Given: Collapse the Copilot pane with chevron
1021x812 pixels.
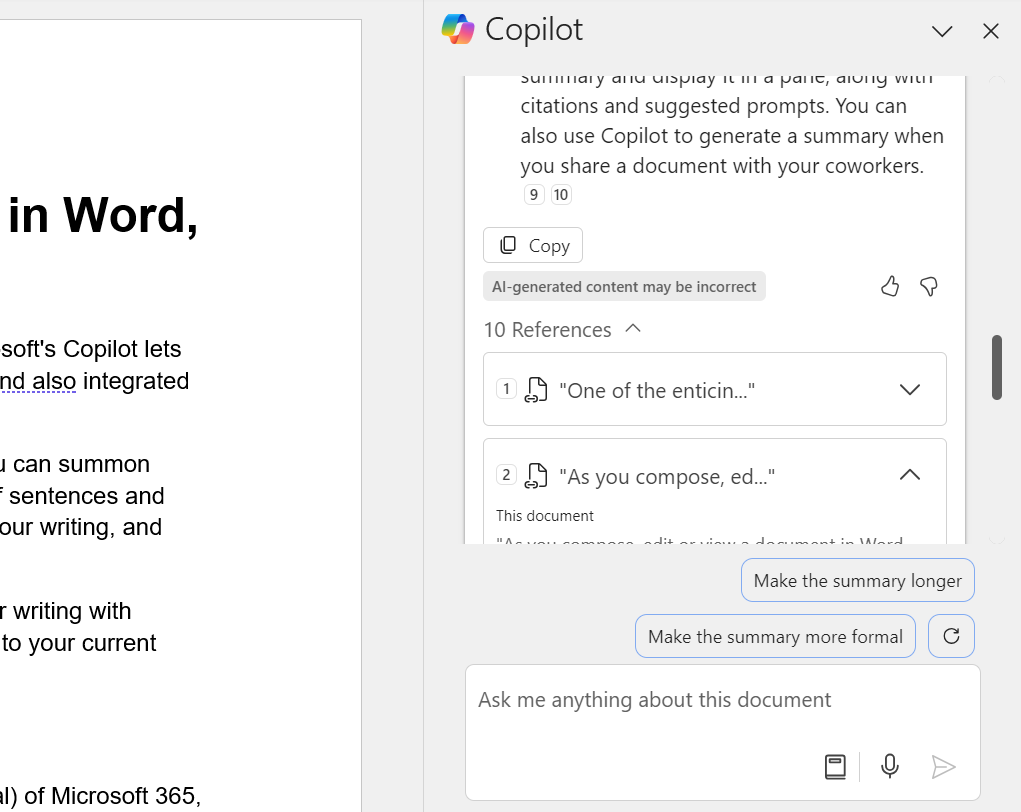Looking at the screenshot, I should pyautogui.click(x=942, y=31).
